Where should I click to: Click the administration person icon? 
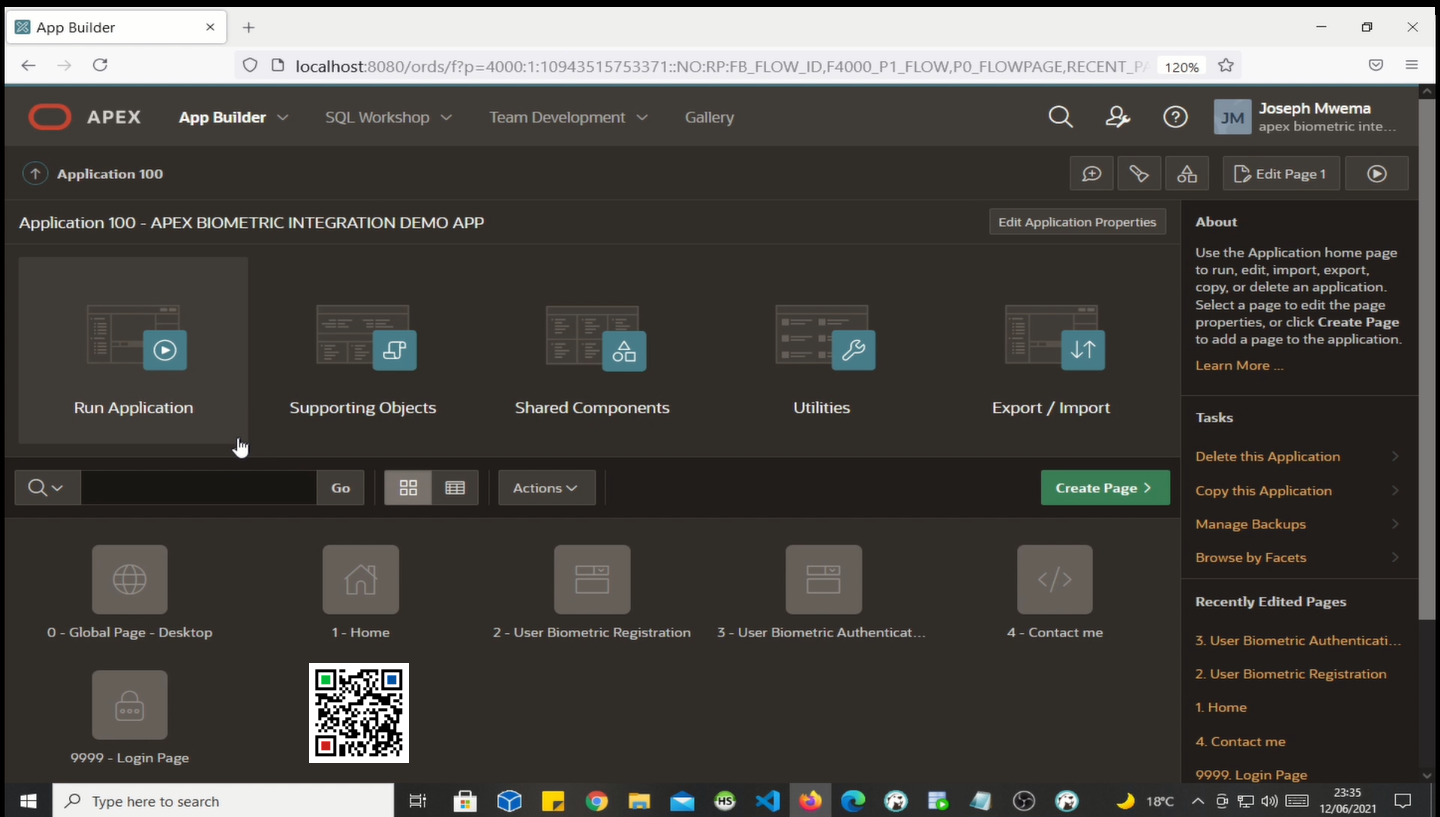pos(1117,117)
